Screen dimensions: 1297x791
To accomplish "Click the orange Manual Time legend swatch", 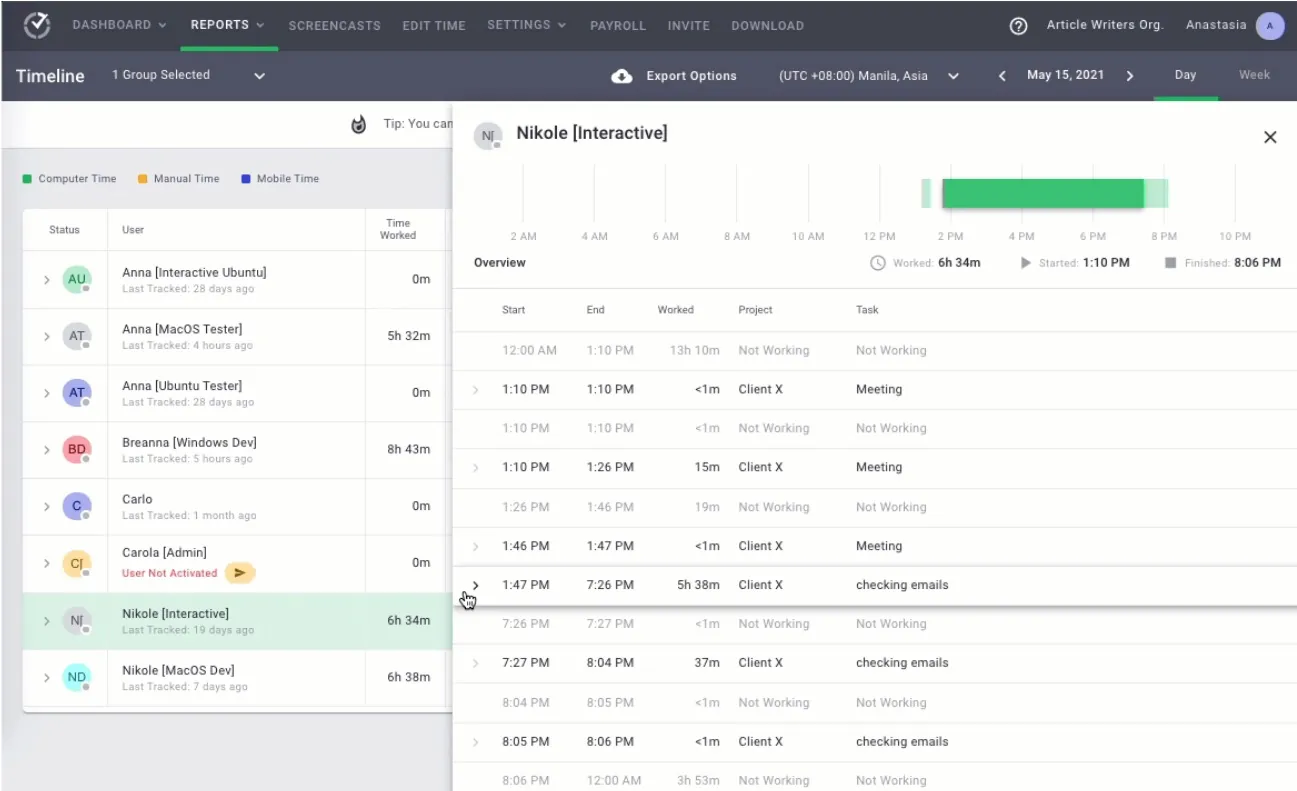I will pos(142,179).
